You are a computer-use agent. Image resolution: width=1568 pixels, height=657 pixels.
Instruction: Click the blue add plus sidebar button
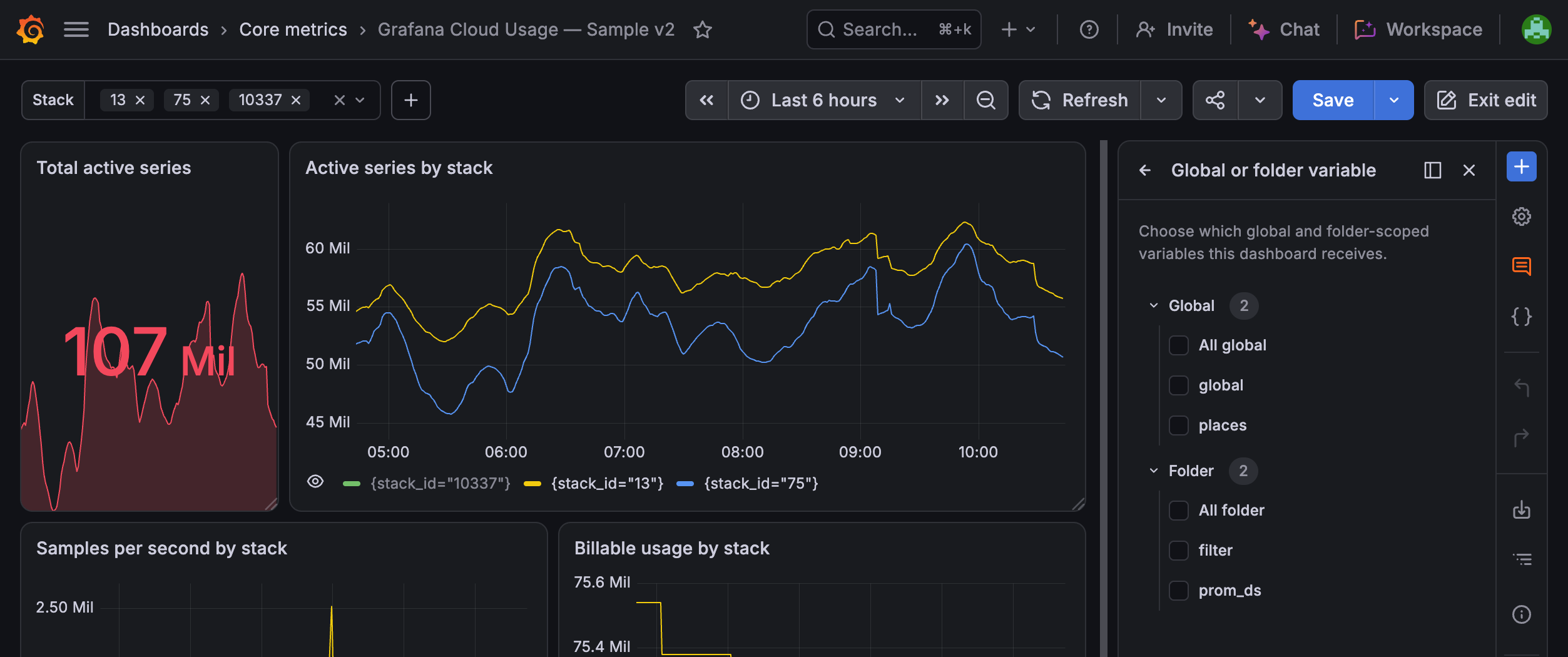[x=1522, y=167]
